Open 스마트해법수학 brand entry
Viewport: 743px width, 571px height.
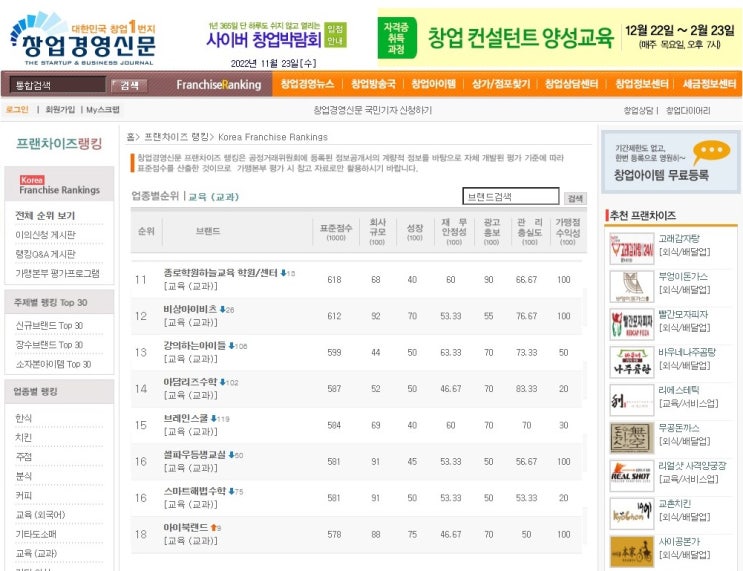194,491
